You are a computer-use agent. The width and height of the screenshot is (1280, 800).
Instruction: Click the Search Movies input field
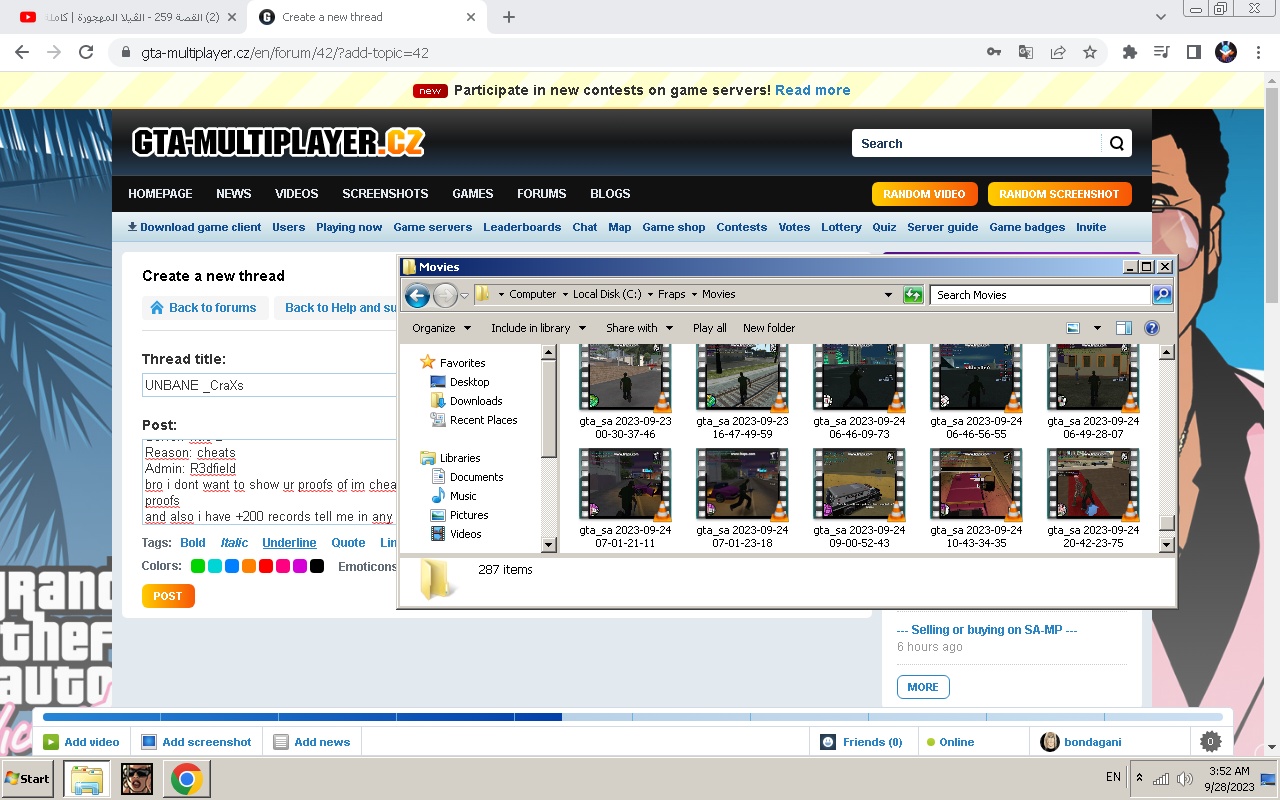1040,294
